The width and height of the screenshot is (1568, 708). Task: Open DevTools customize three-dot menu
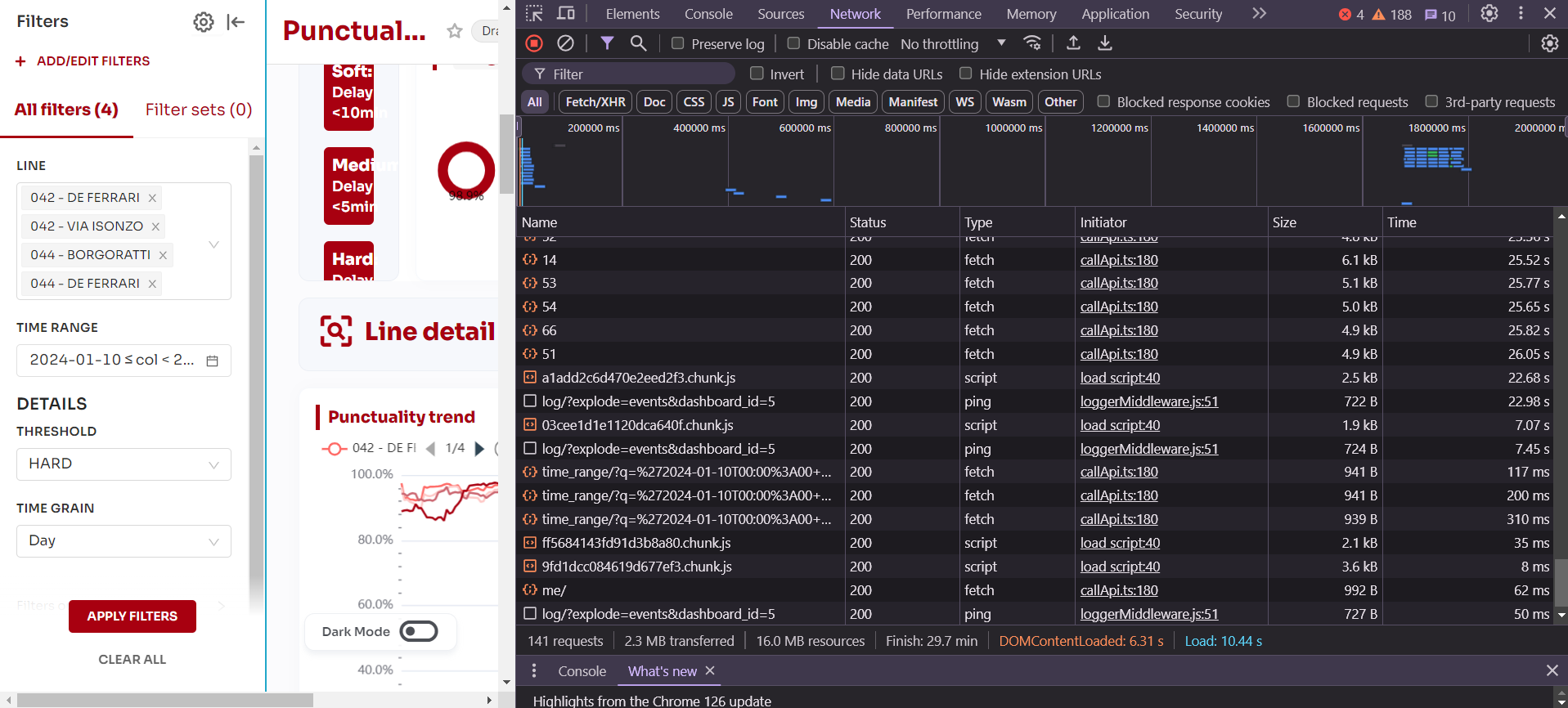[1521, 13]
